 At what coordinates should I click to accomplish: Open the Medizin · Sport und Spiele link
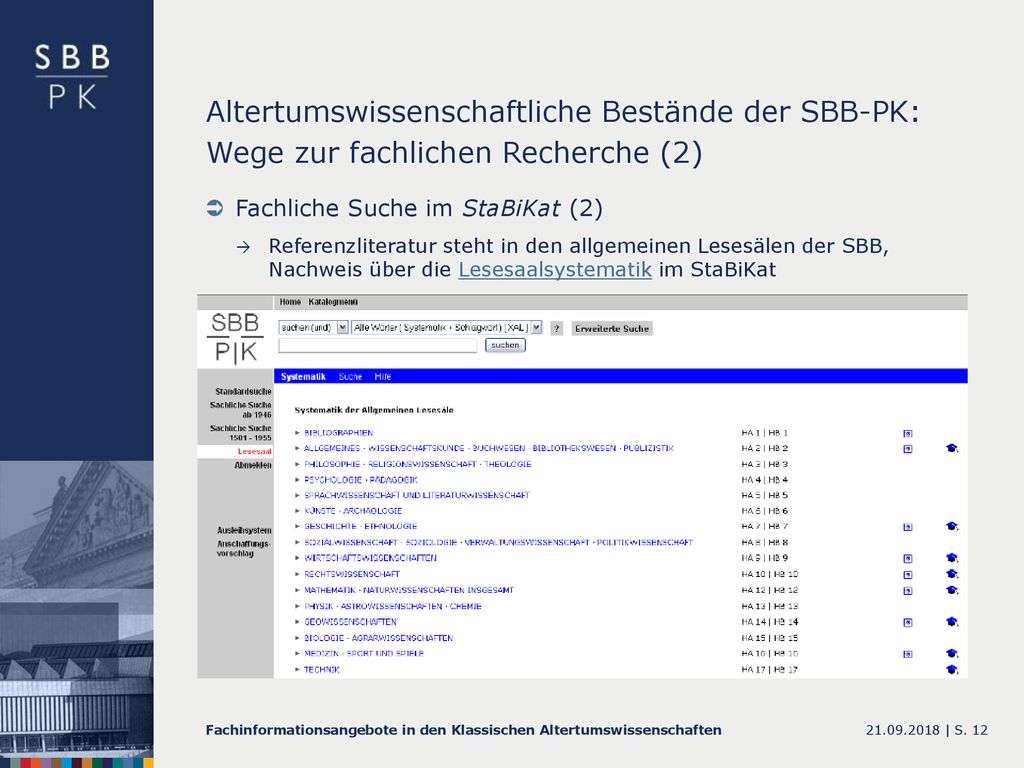[x=364, y=653]
